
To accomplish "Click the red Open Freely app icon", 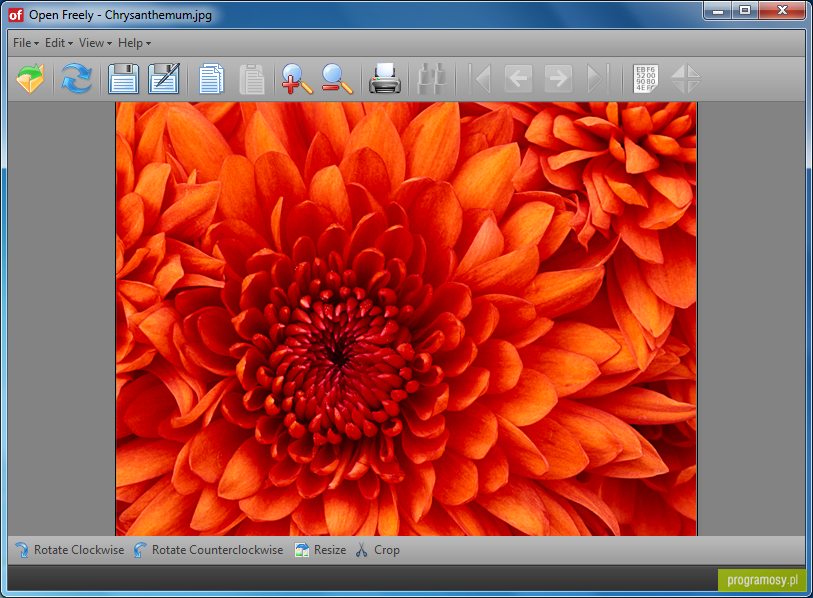I will coord(16,15).
